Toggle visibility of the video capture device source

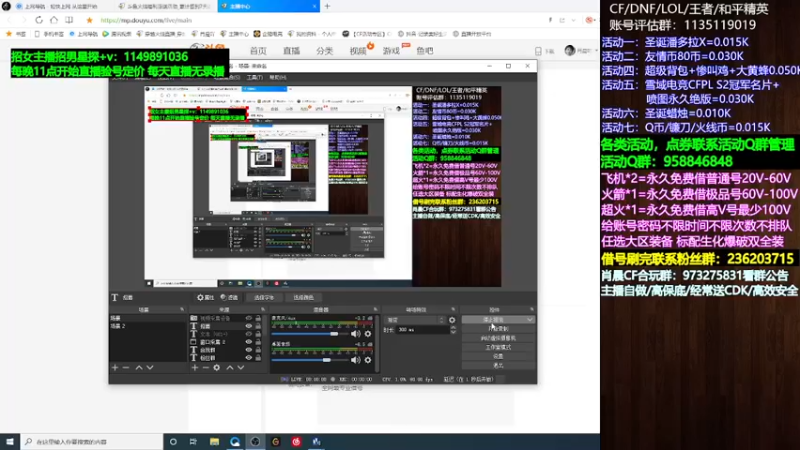pyautogui.click(x=249, y=318)
